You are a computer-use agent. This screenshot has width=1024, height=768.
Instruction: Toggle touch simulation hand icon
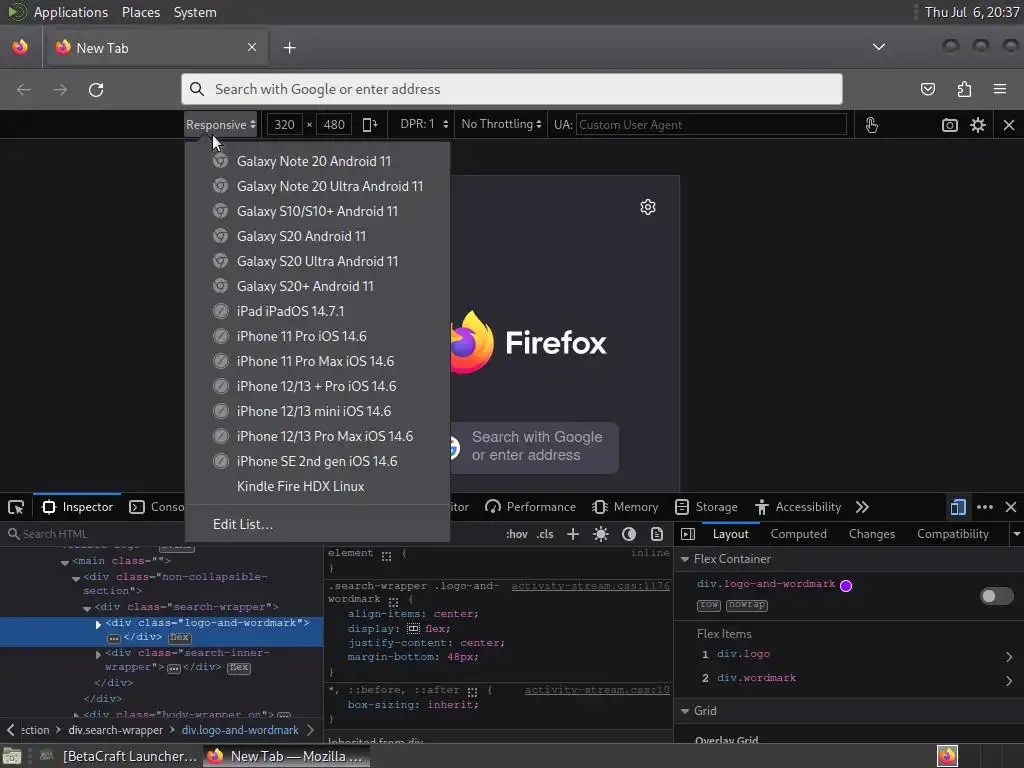pos(871,125)
